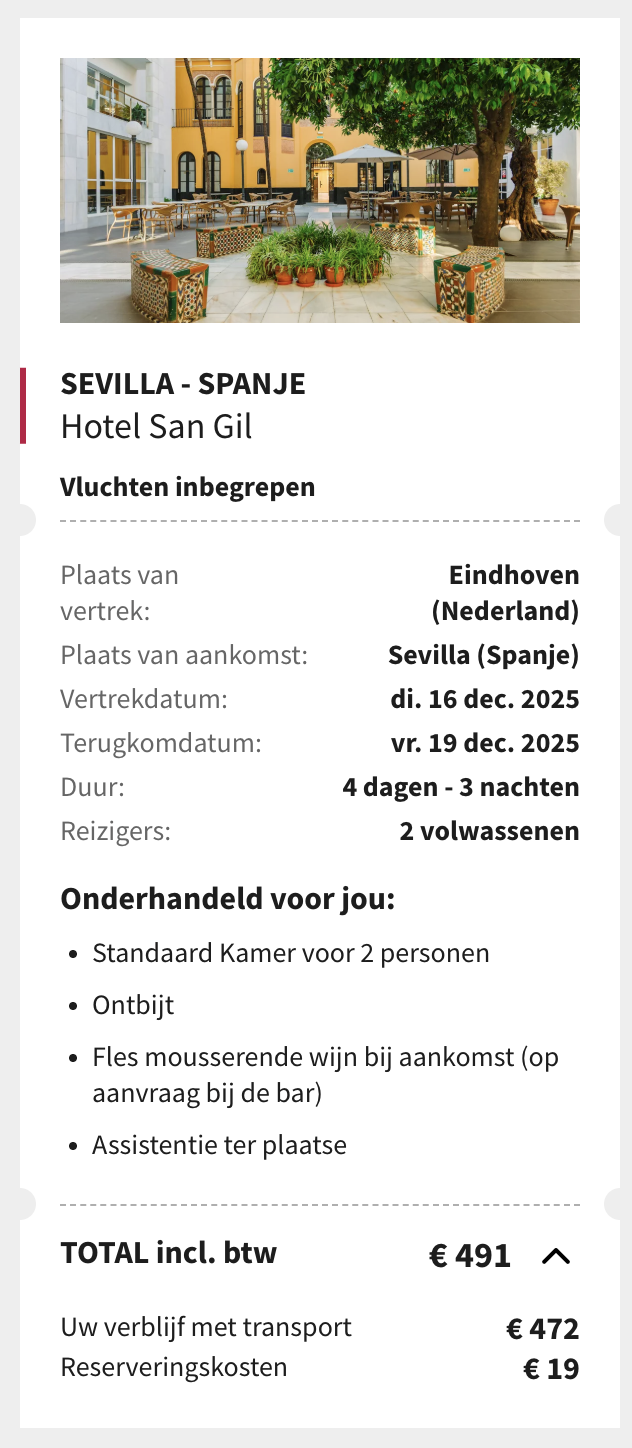The height and width of the screenshot is (1448, 632).
Task: Click the Reserveringskosten line
Action: (174, 1367)
